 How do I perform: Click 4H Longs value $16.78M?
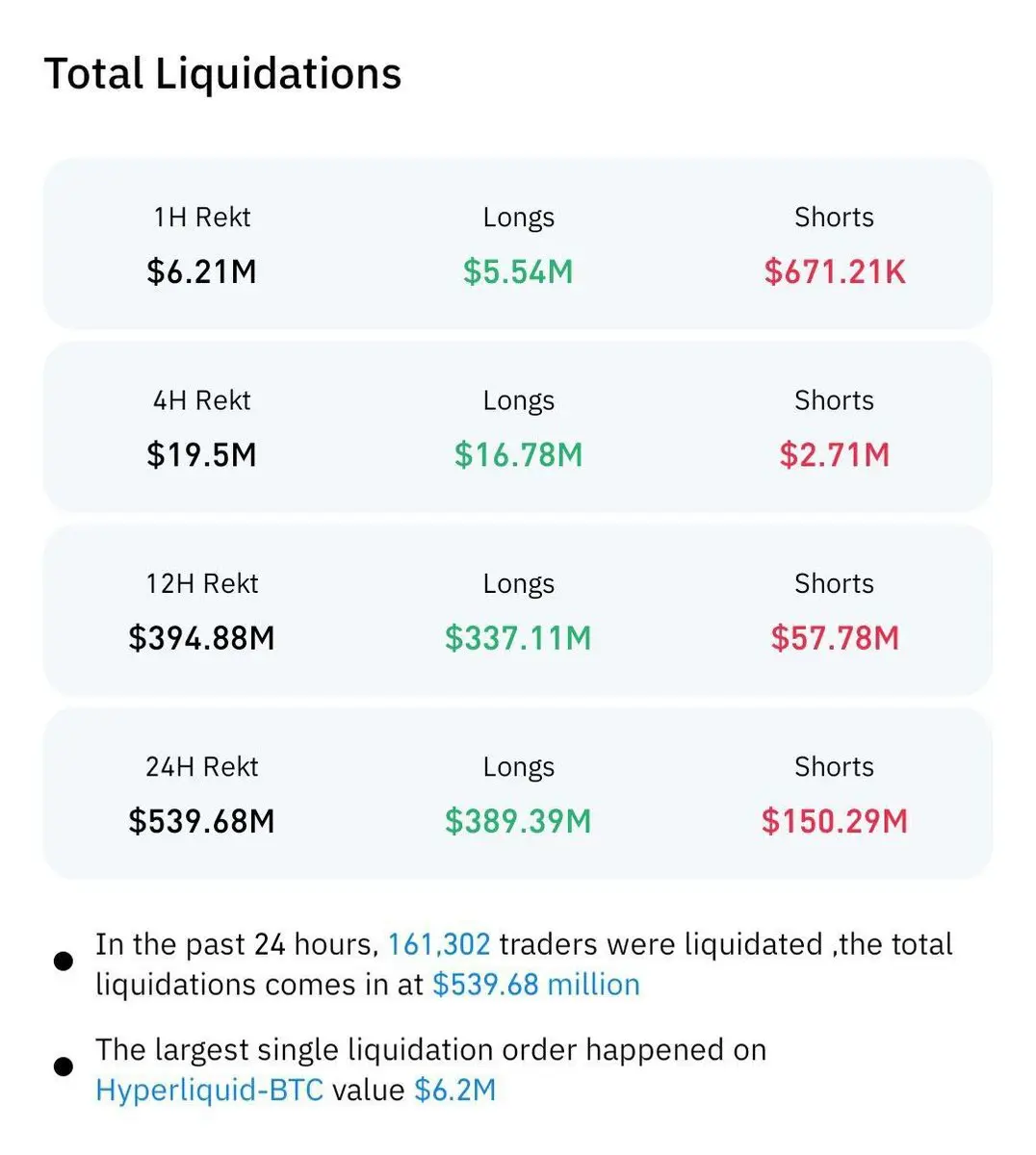pyautogui.click(x=518, y=454)
